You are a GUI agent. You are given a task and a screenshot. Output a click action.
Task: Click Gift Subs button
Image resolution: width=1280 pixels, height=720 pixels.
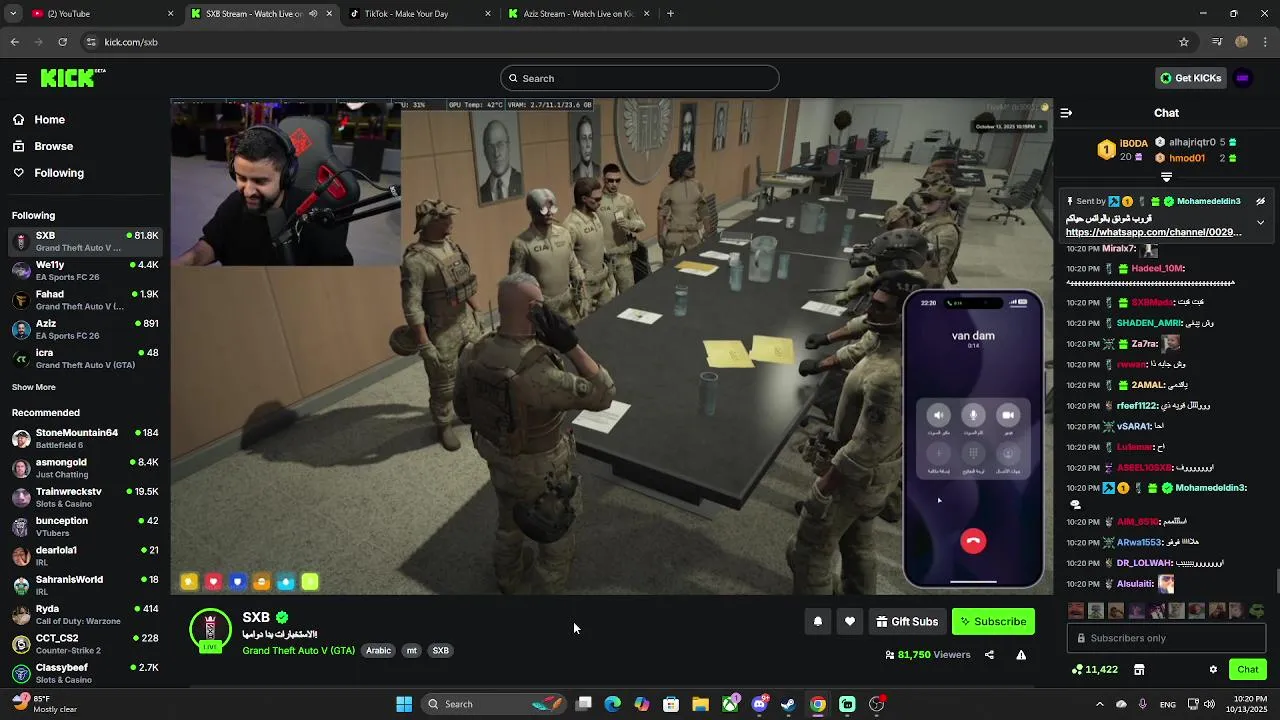(x=907, y=621)
